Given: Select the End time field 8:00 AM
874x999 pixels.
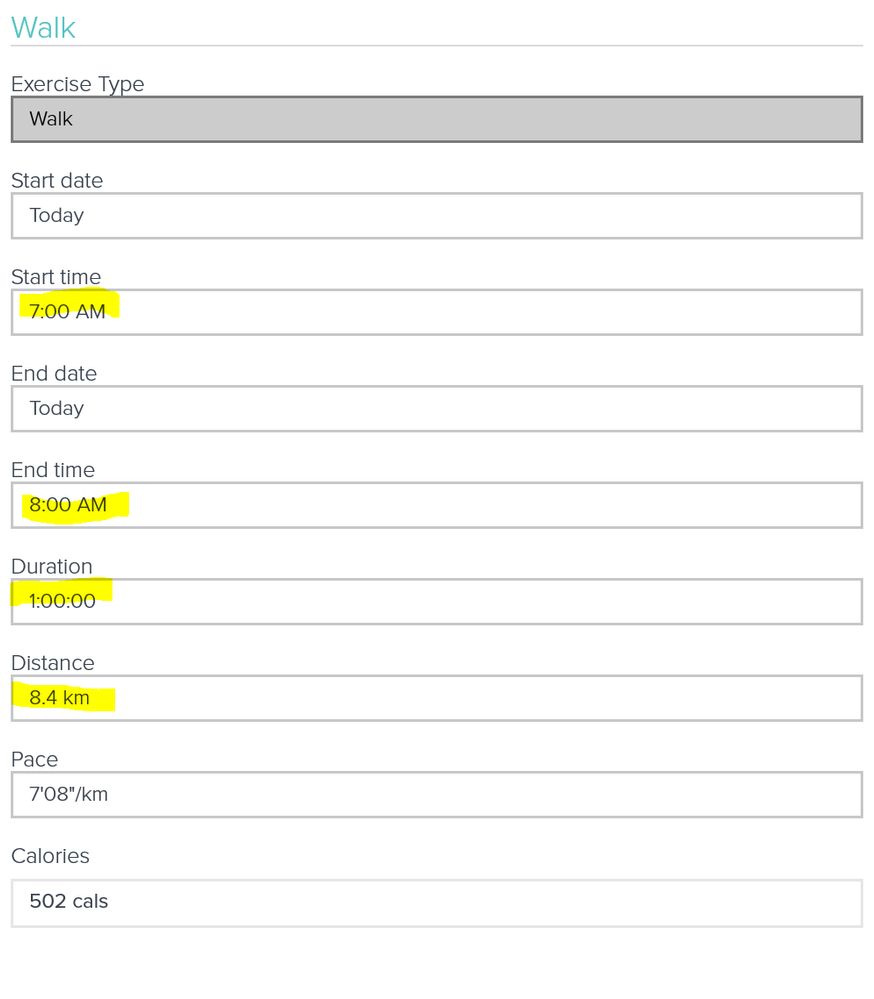Looking at the screenshot, I should coord(437,505).
